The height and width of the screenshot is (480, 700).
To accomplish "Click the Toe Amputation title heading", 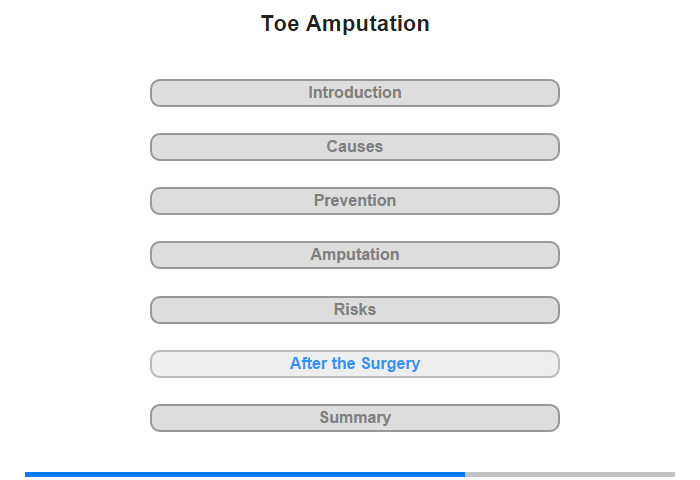I will 345,23.
